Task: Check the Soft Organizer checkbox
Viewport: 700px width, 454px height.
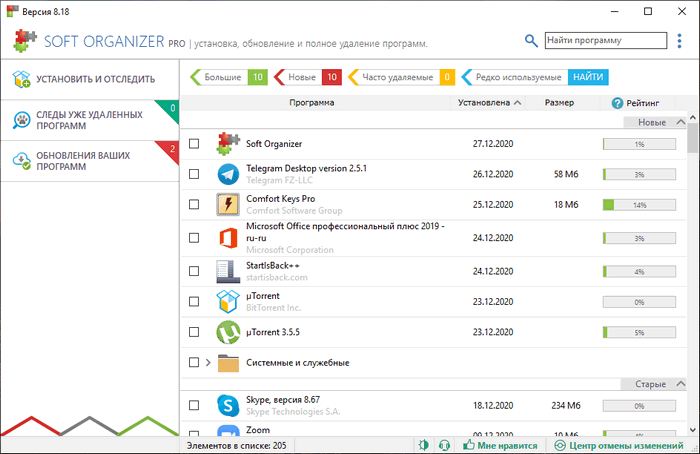Action: (x=194, y=144)
